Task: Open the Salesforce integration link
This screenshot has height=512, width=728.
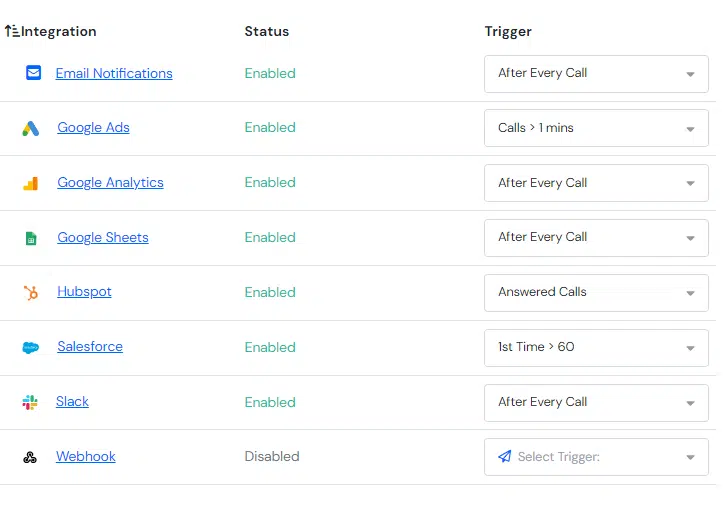Action: coord(90,346)
